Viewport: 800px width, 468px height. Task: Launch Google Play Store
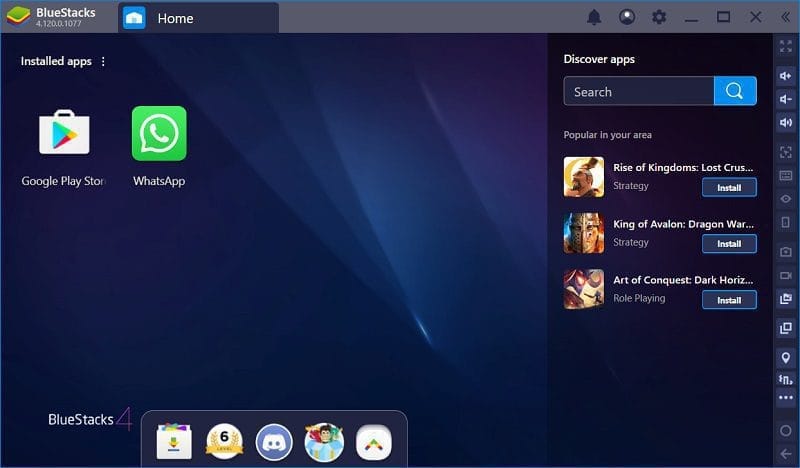(64, 132)
